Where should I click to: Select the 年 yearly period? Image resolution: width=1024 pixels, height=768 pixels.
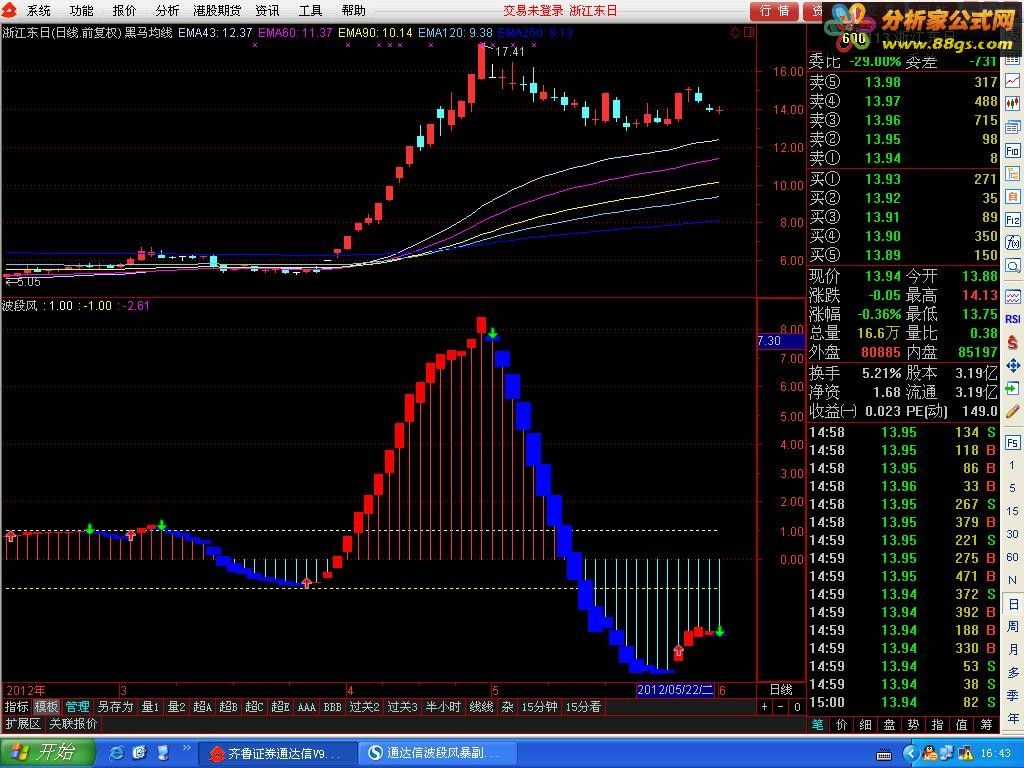[1012, 718]
